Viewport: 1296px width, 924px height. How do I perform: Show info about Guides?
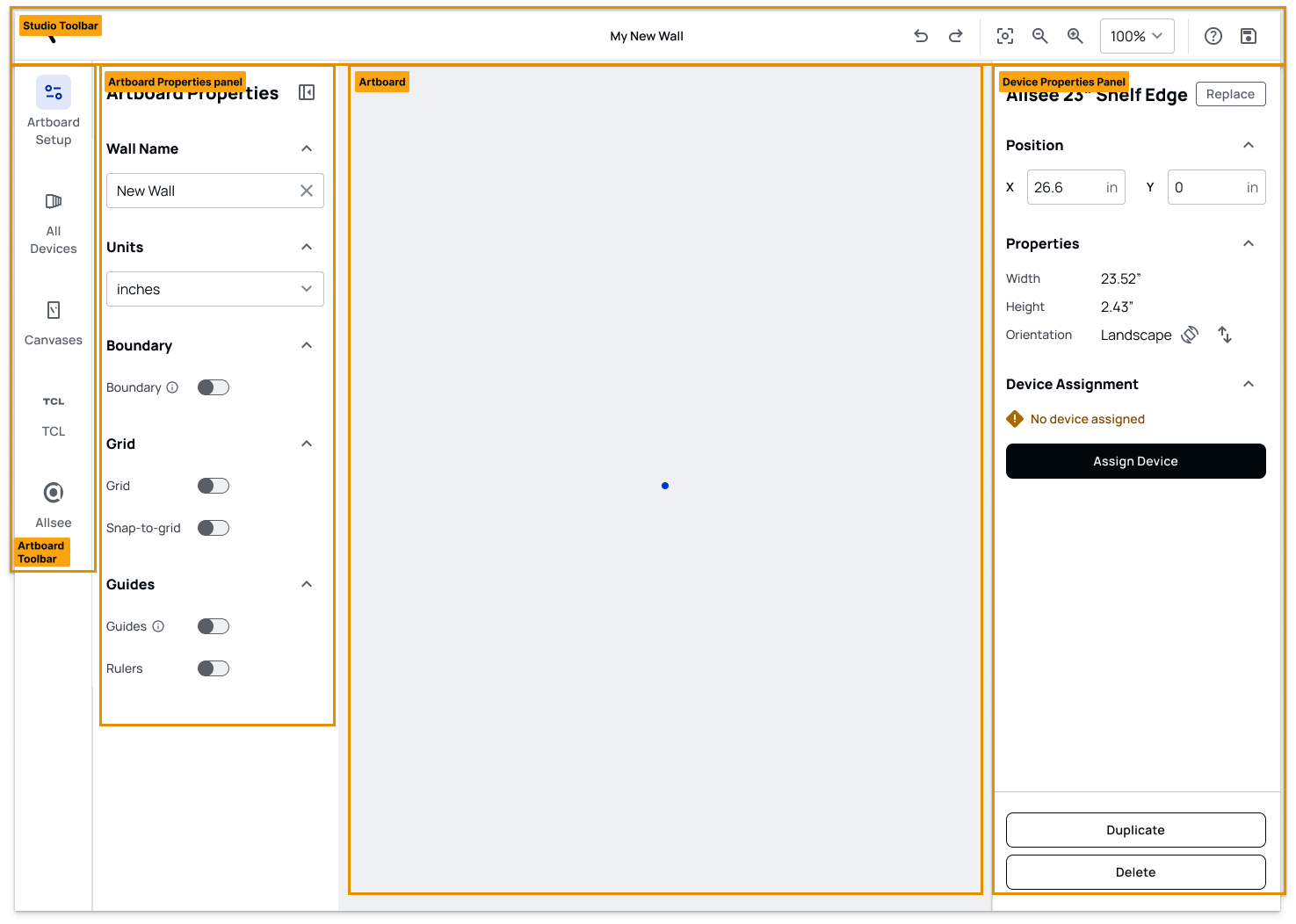pyautogui.click(x=158, y=626)
